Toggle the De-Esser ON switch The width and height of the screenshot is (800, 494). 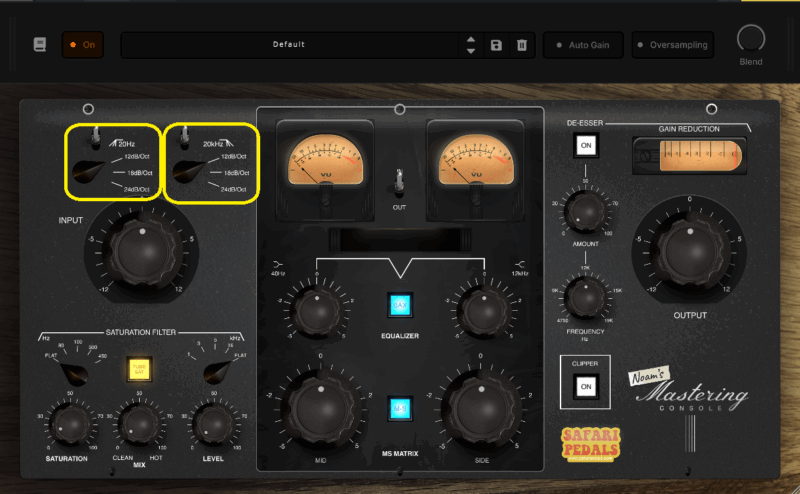click(x=587, y=146)
